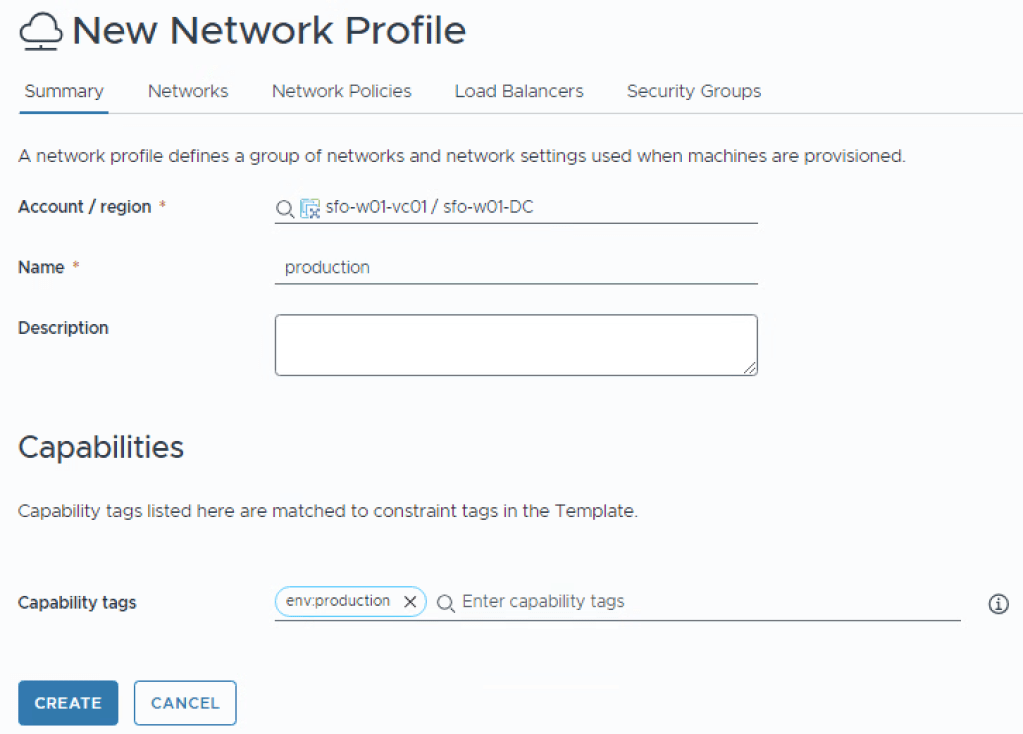1023x734 pixels.
Task: Click the cloud network profile icon
Action: click(x=41, y=32)
